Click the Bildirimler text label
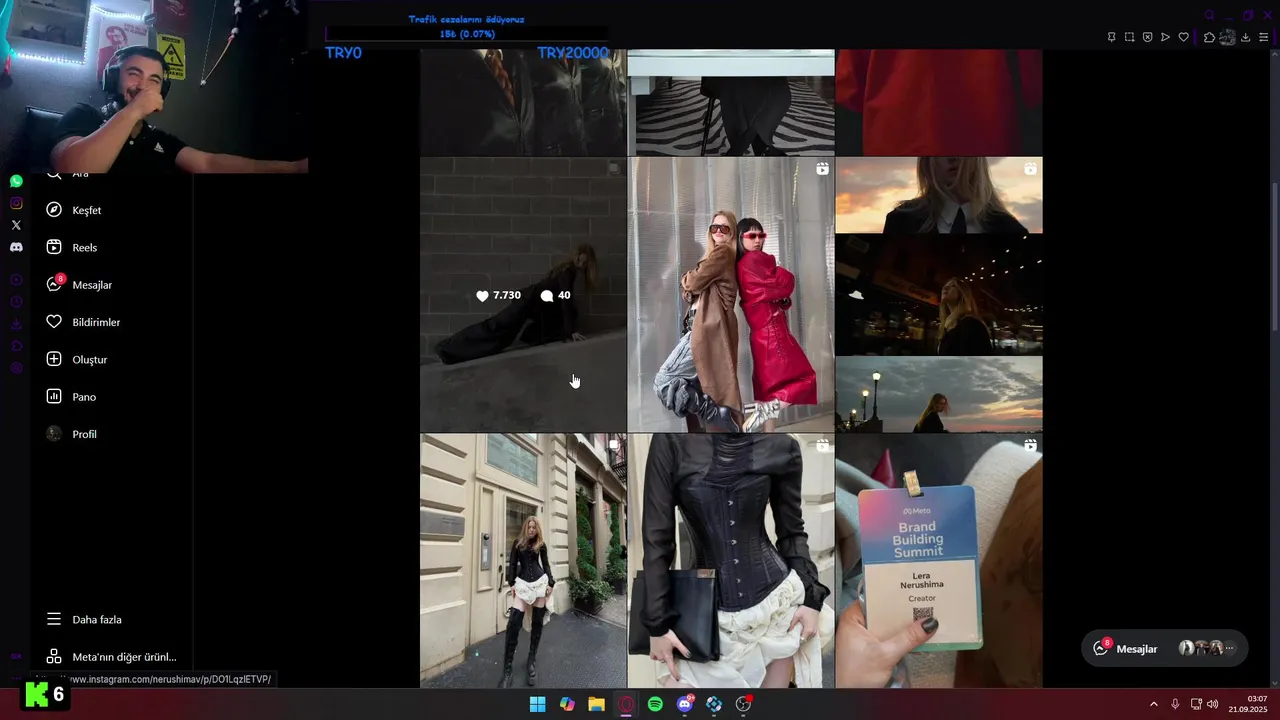Viewport: 1280px width, 720px height. (x=96, y=322)
